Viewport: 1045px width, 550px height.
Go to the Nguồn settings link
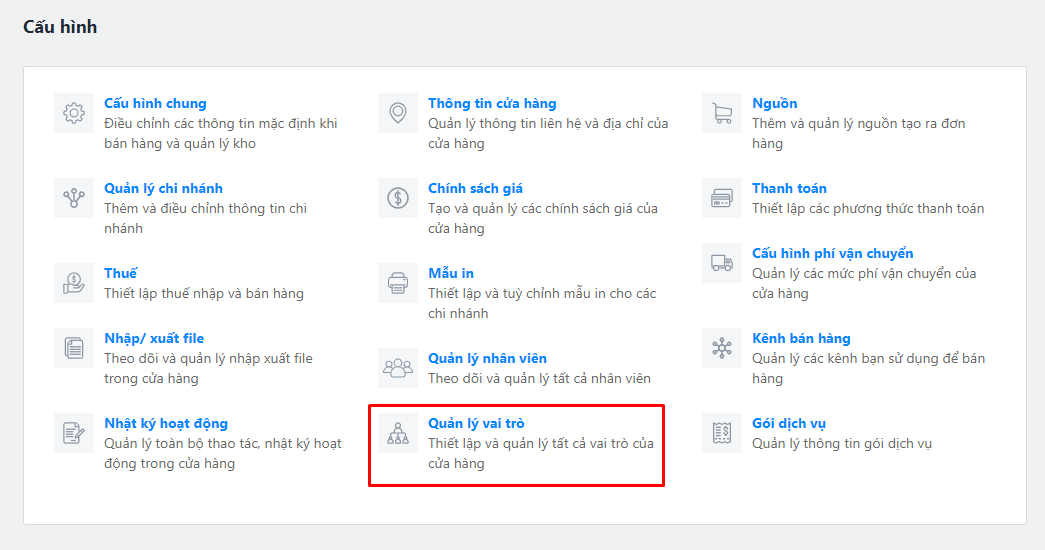click(x=774, y=103)
